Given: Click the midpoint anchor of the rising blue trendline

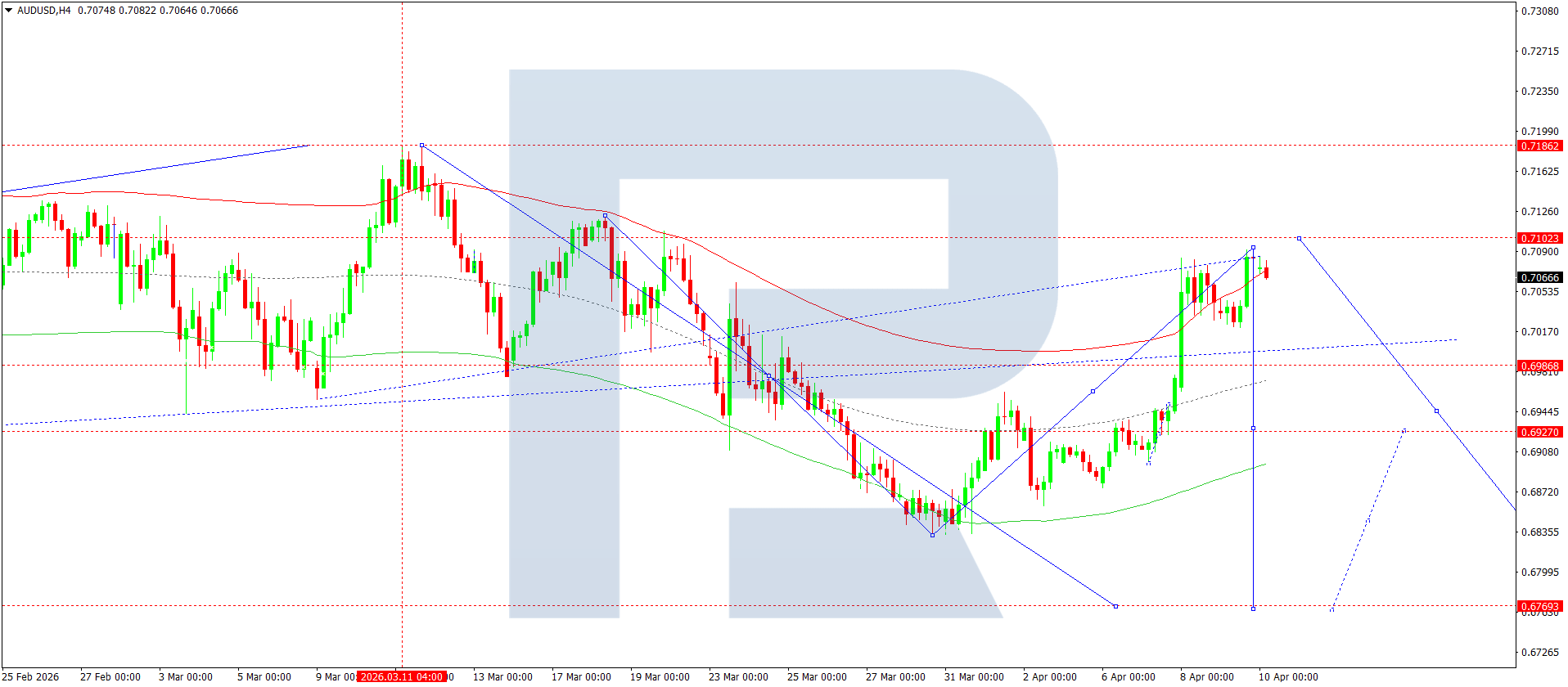Looking at the screenshot, I should [x=1093, y=391].
